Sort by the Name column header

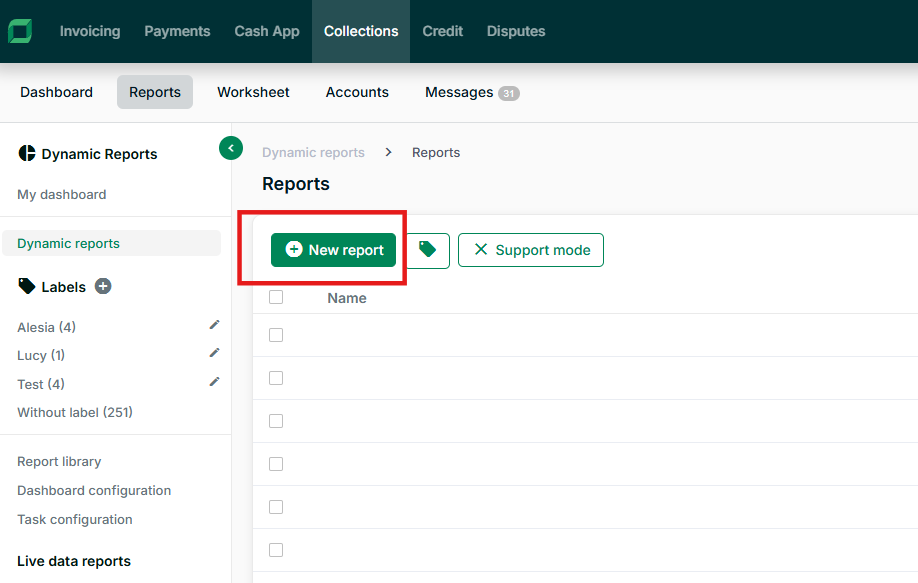pos(347,298)
